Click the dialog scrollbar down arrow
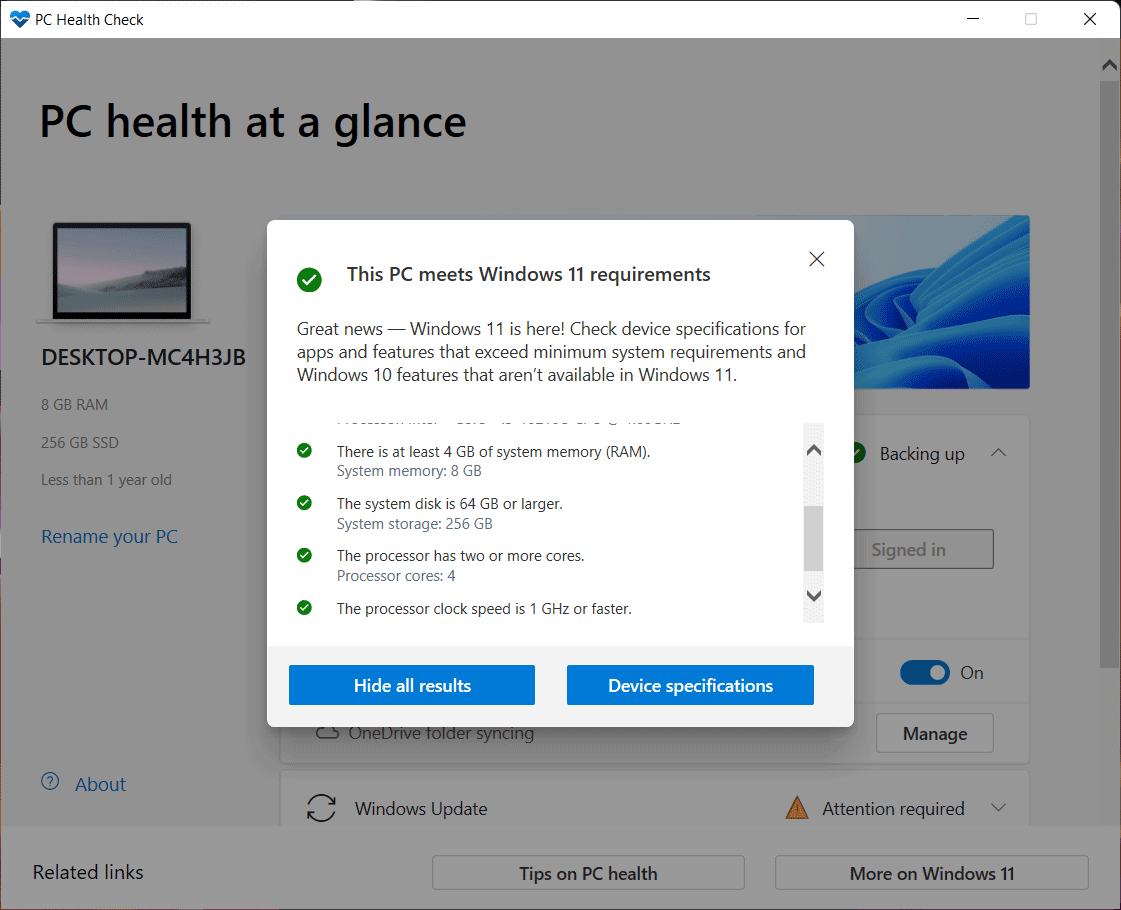Screen dimensions: 1121x910 pos(813,595)
